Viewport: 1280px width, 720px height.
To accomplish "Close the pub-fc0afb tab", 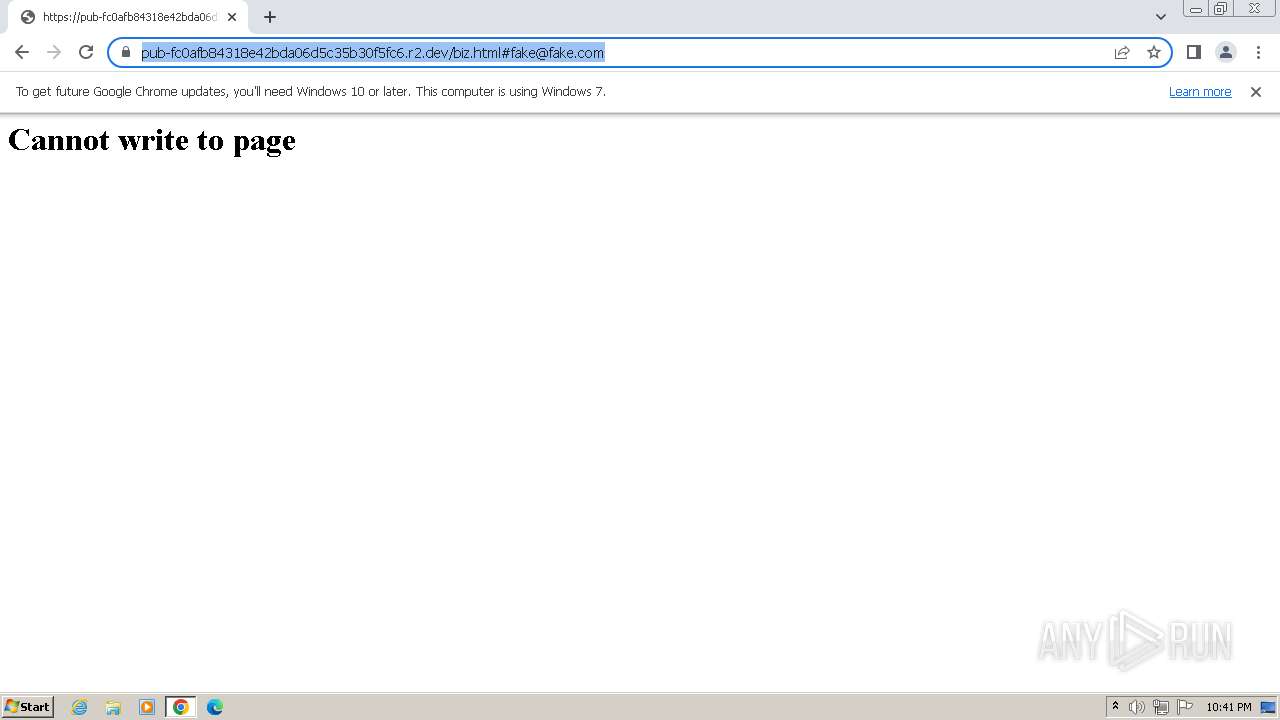I will [x=232, y=17].
